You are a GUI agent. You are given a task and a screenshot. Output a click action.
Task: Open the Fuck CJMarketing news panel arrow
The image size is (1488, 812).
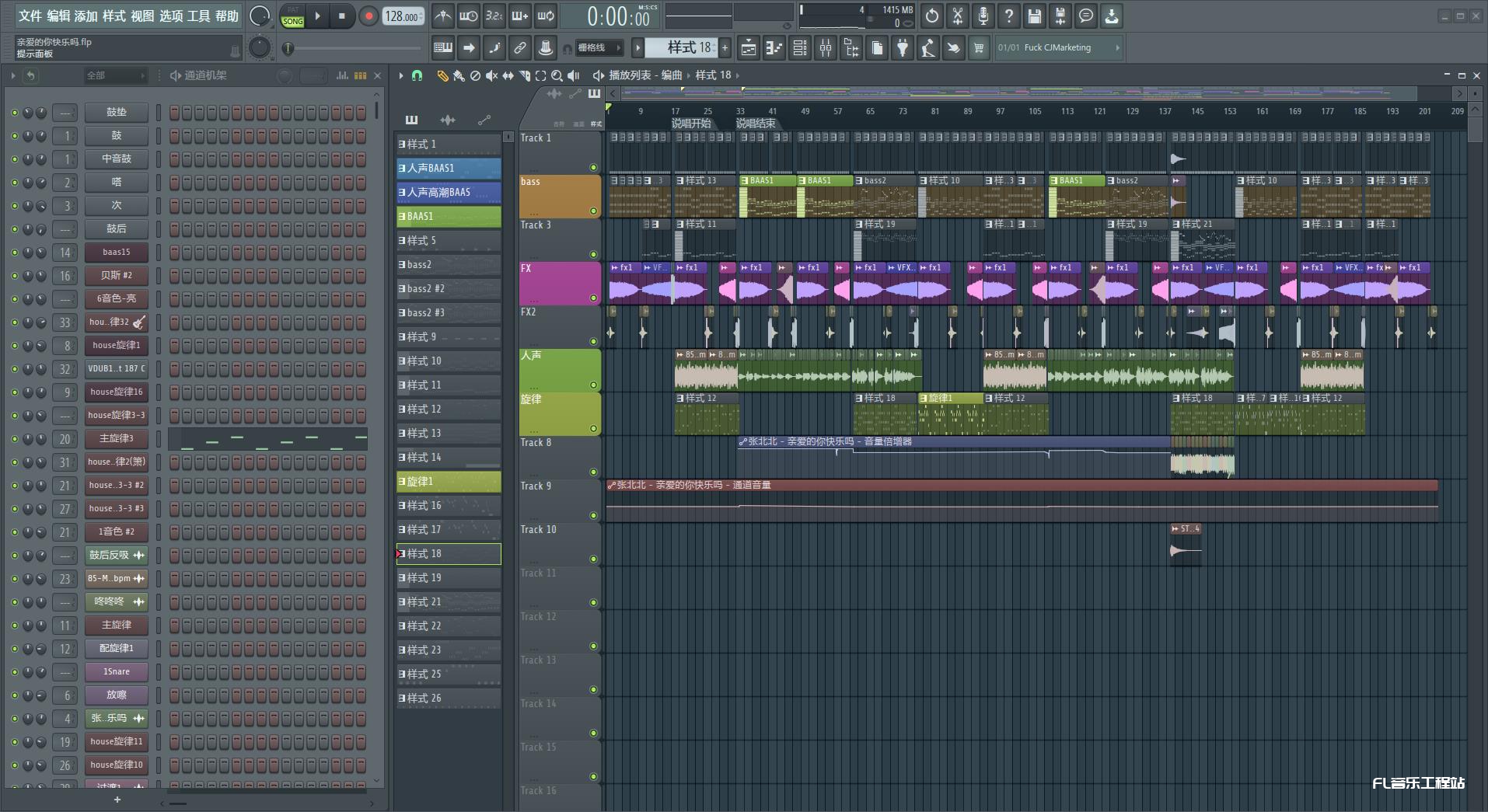click(1117, 47)
